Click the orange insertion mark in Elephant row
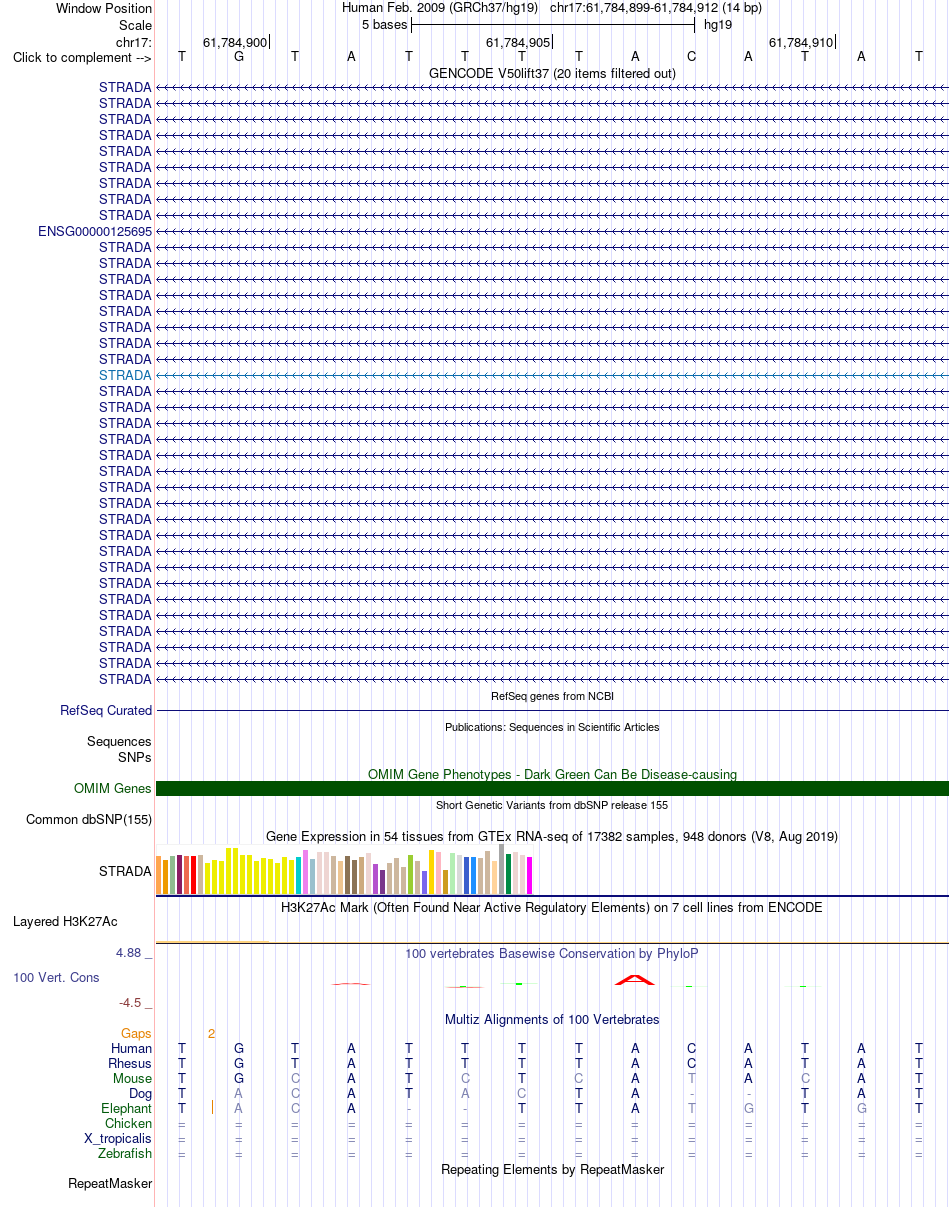 [213, 1108]
